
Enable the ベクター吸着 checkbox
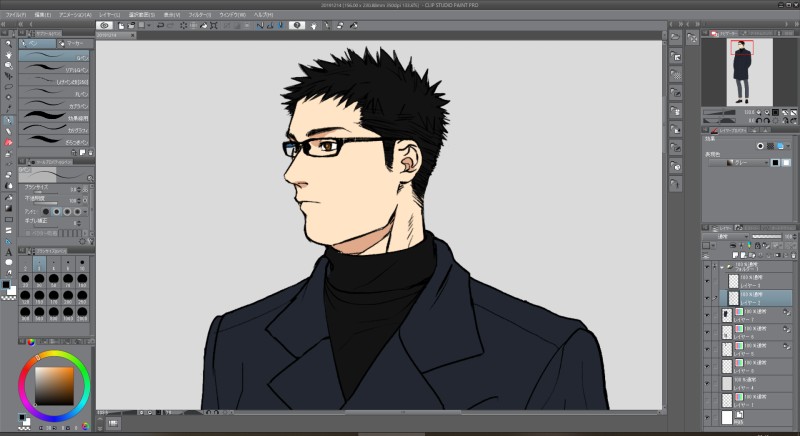[x=28, y=233]
